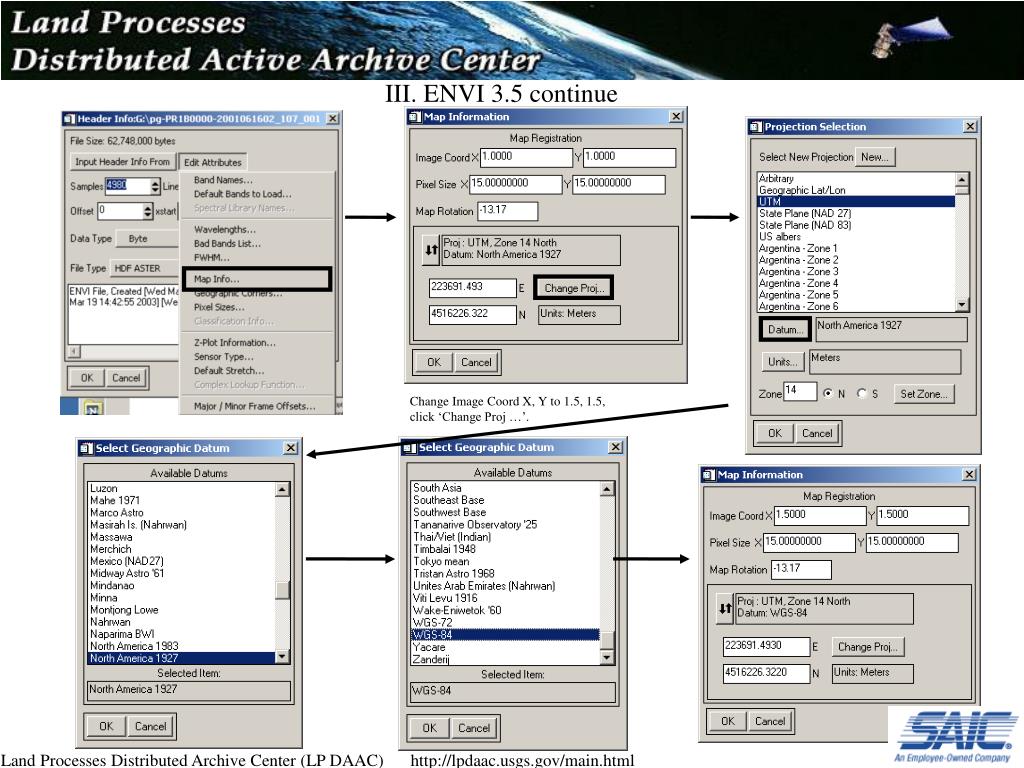Select Major / Minor Frame Offsets... entry
This screenshot has width=1024, height=768.
coord(255,406)
